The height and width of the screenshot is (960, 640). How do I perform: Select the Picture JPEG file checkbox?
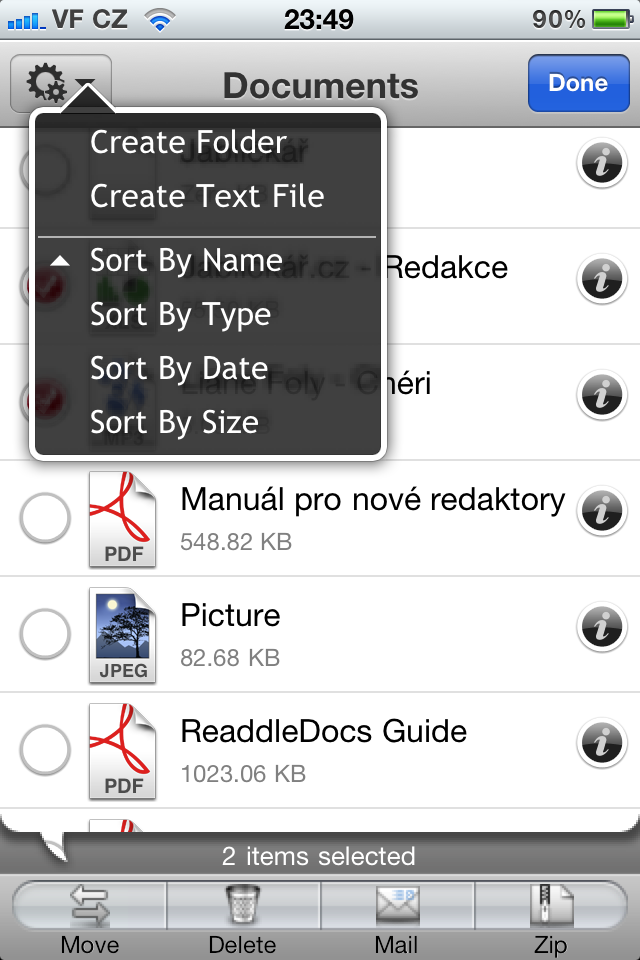[x=45, y=634]
